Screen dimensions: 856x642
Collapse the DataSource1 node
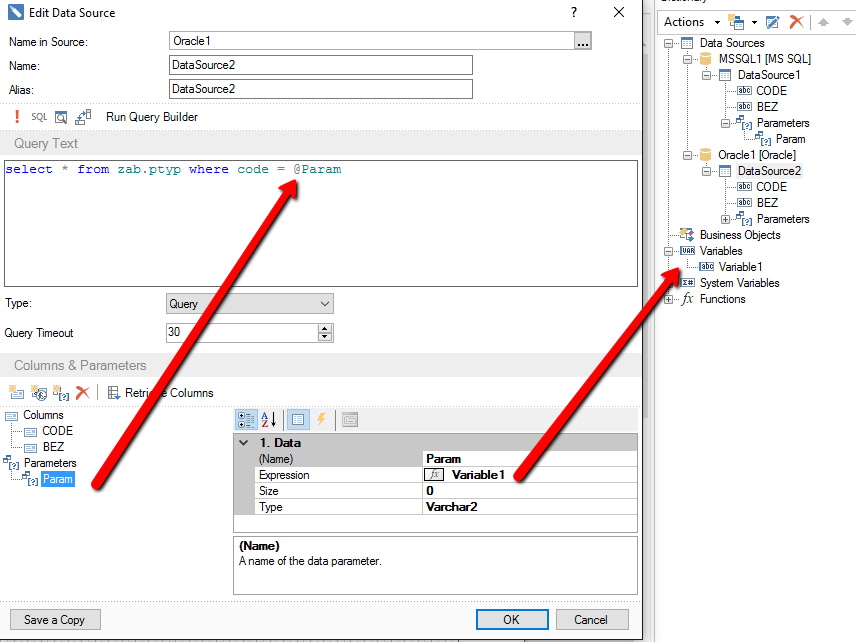706,75
